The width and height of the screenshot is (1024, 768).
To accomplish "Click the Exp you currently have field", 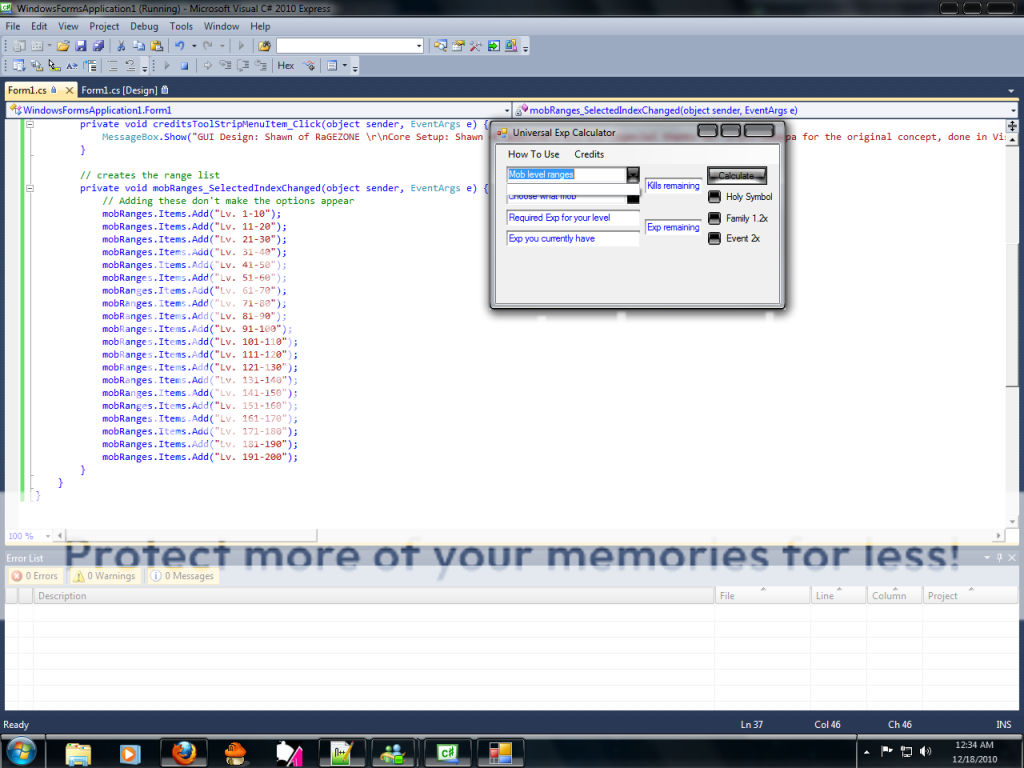I will [572, 239].
